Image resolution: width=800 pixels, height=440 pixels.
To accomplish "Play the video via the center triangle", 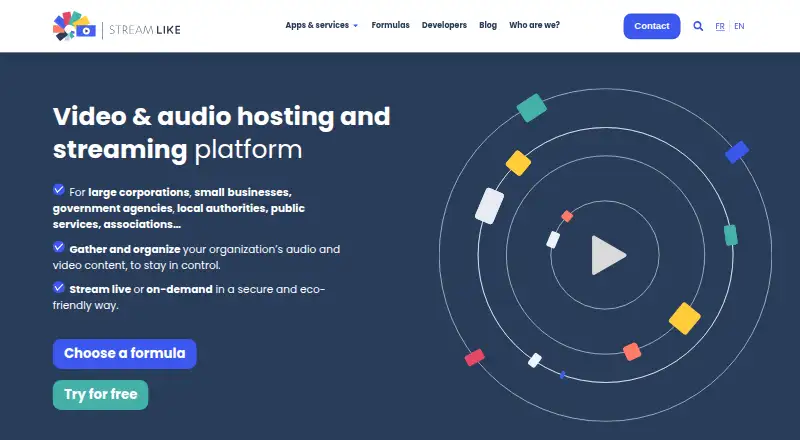I will (x=608, y=255).
